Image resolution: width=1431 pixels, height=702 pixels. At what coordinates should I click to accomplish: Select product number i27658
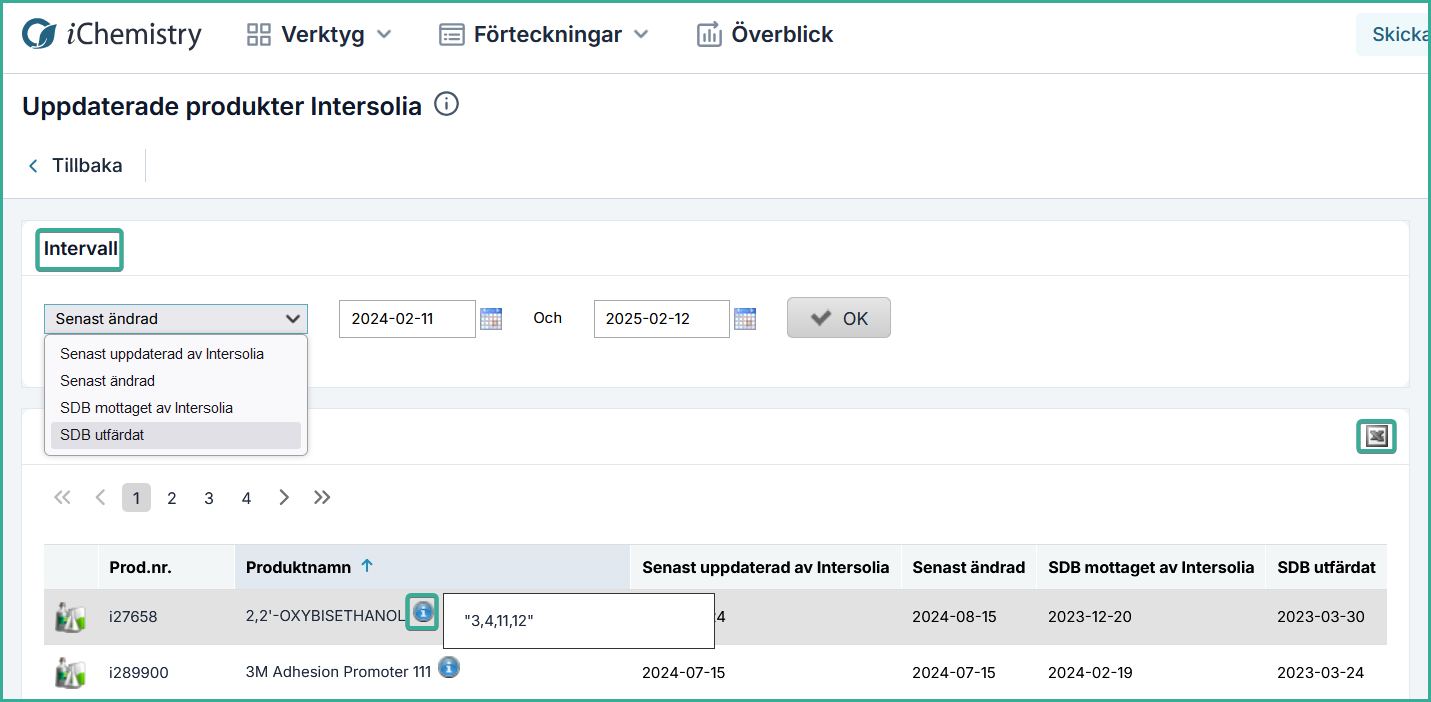click(x=133, y=617)
